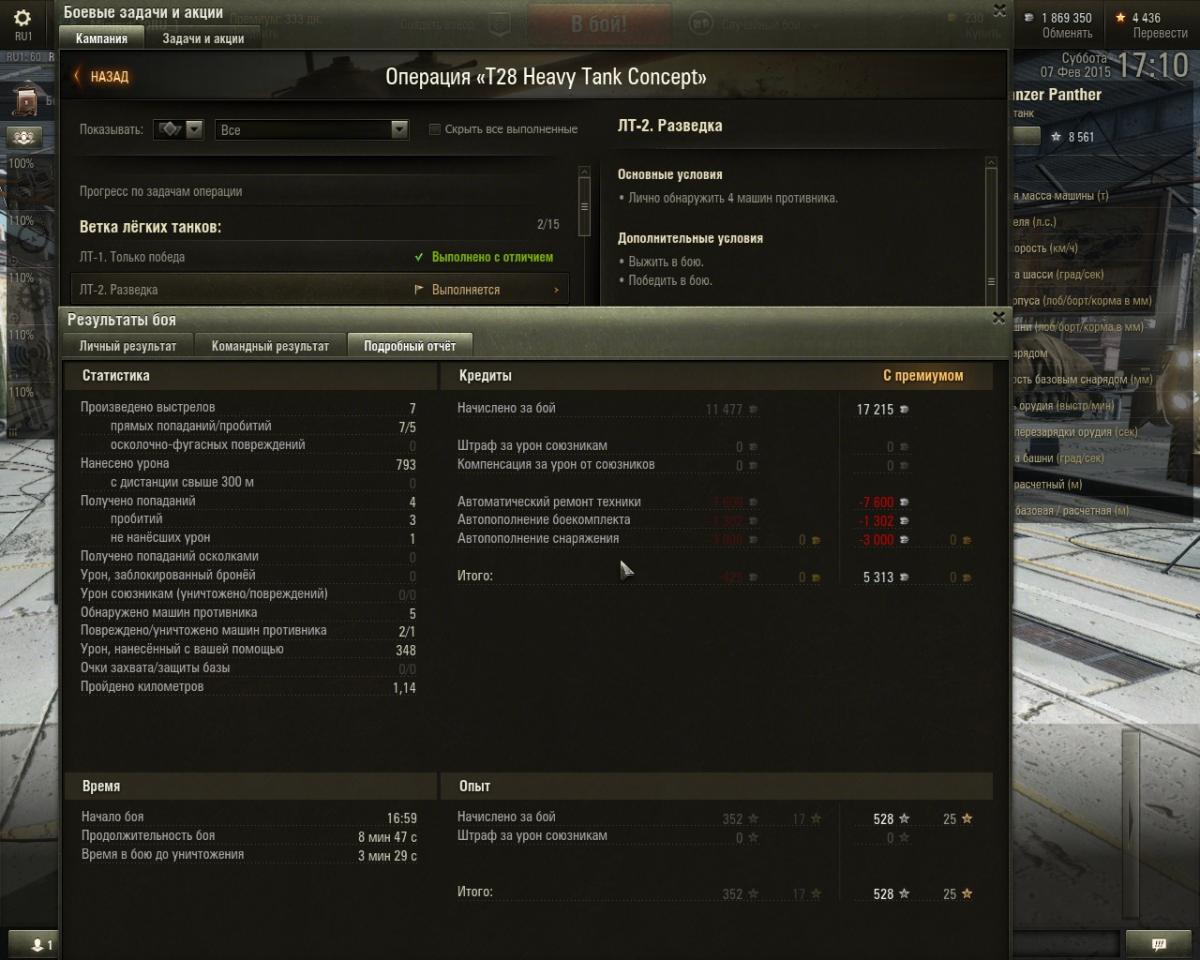Go back using the НАЗАД arrow button
Viewport: 1200px width, 960px height.
[x=100, y=76]
